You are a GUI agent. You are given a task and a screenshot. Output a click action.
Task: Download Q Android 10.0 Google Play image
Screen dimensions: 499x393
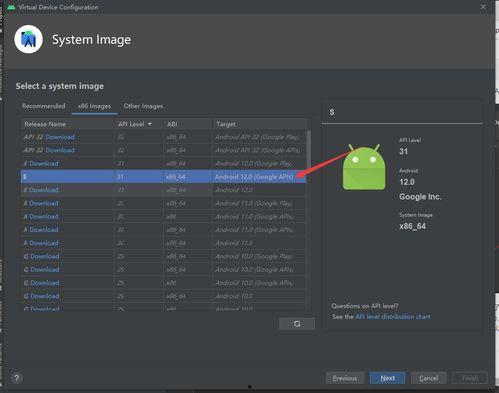point(45,256)
